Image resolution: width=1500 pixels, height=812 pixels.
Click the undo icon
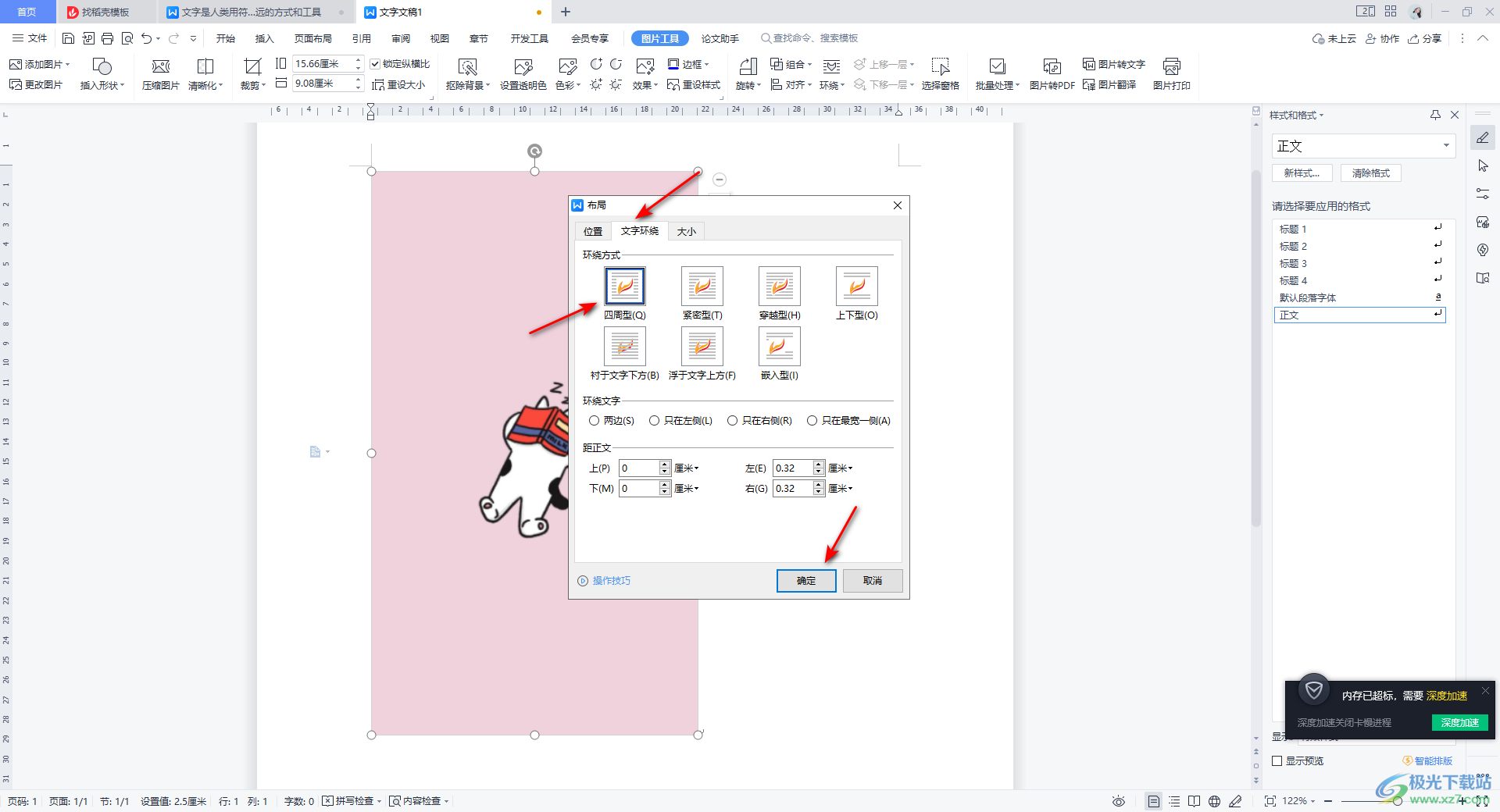coord(146,38)
